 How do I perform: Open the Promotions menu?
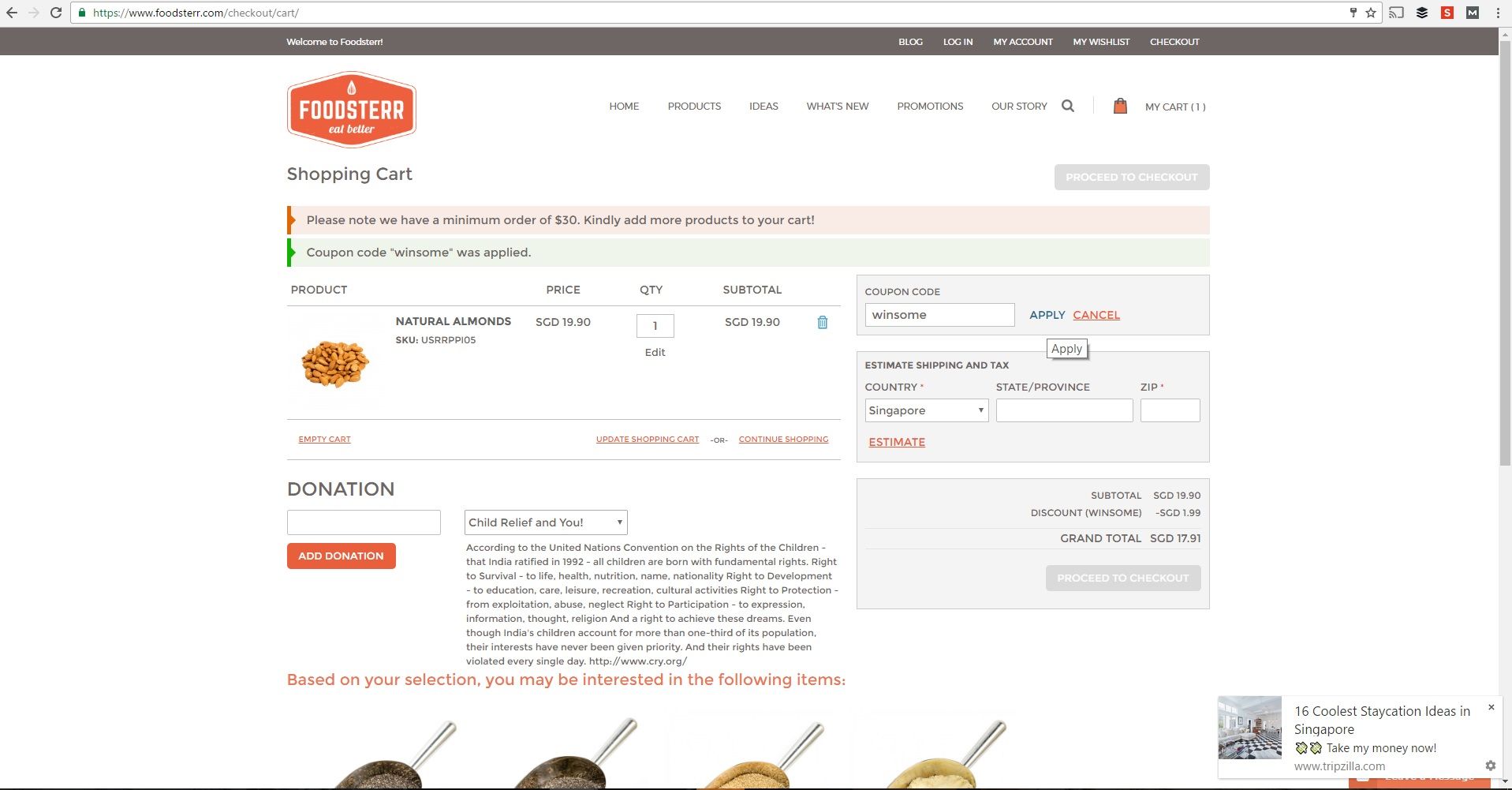(x=930, y=107)
